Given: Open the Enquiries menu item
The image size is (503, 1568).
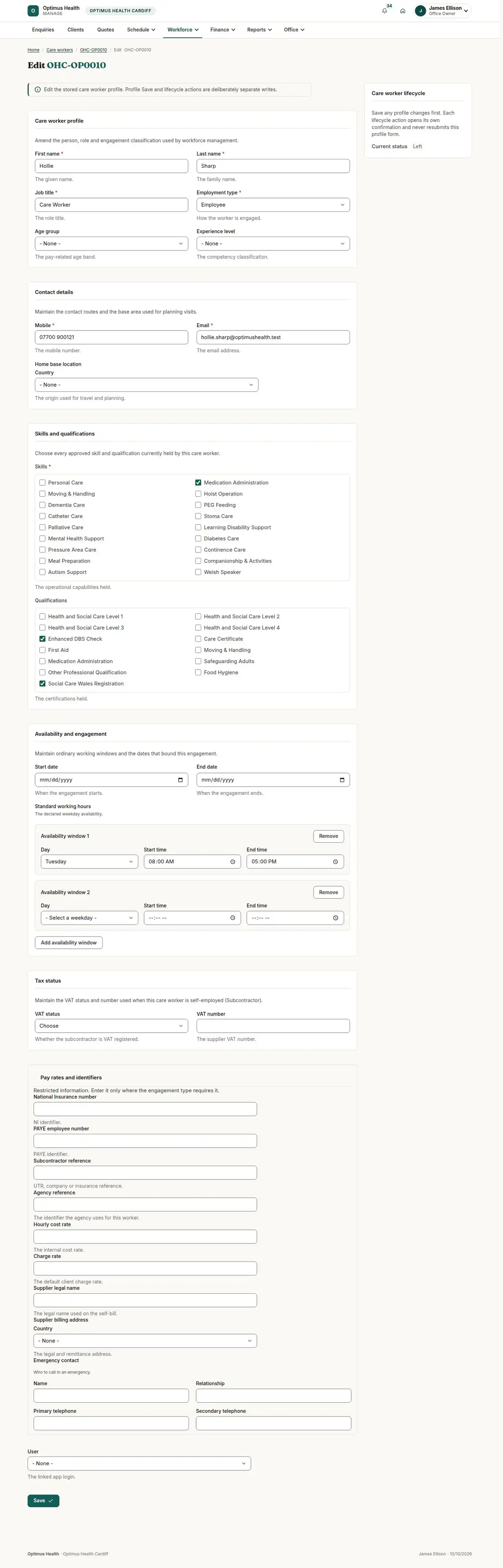Looking at the screenshot, I should 43,30.
